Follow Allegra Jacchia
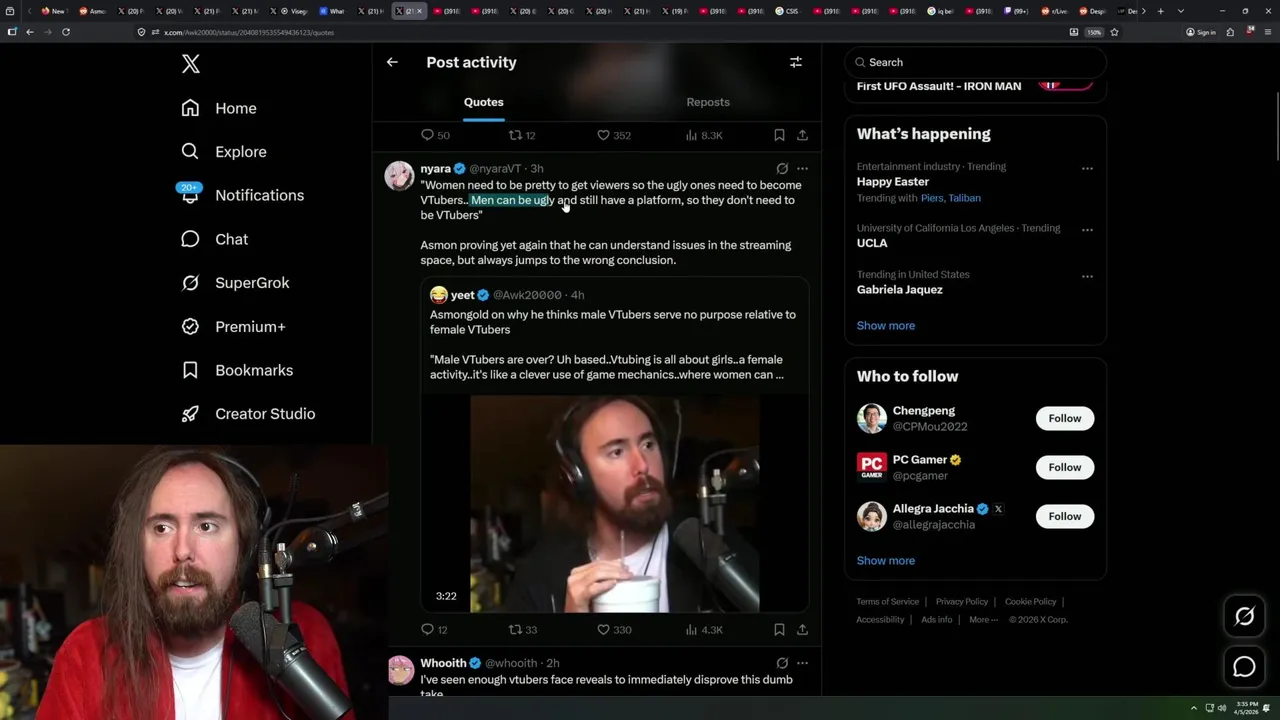The width and height of the screenshot is (1280, 720). coord(1065,516)
